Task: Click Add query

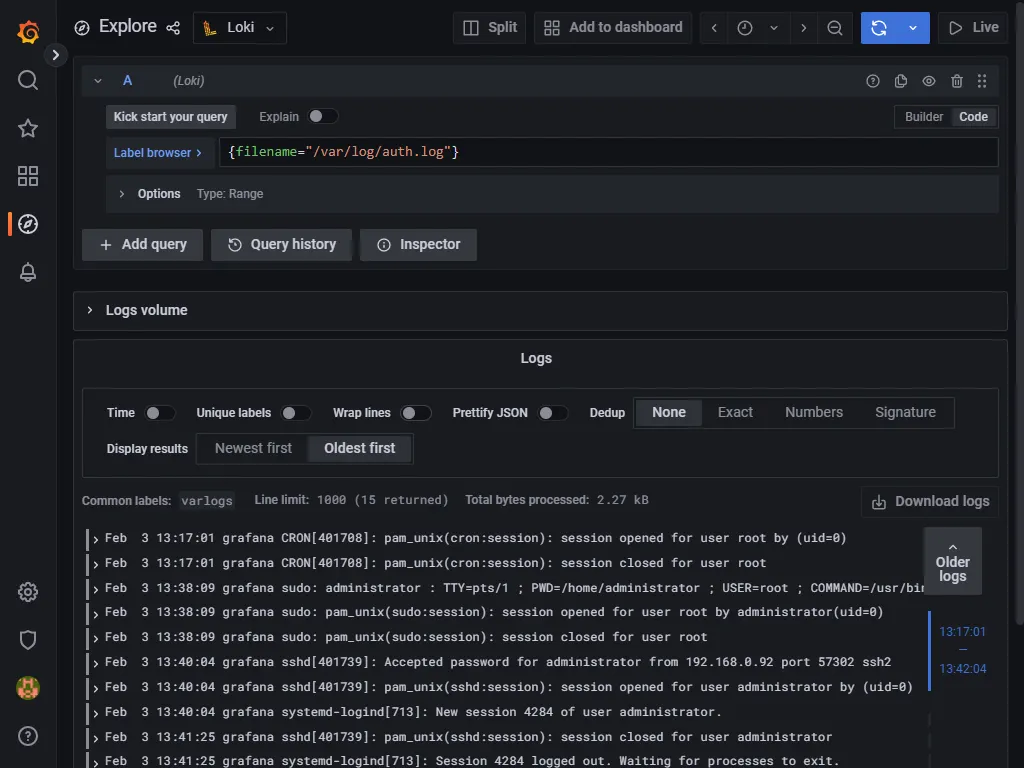Action: pos(142,244)
